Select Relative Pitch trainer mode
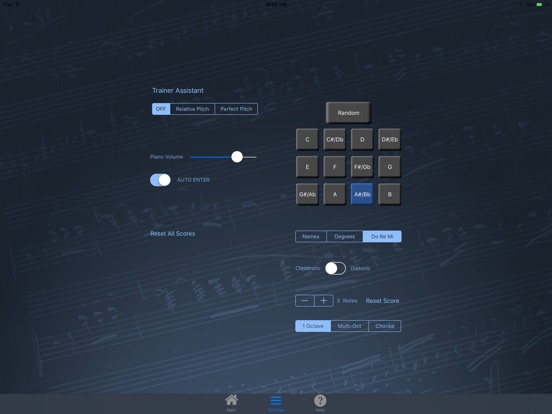This screenshot has width=552, height=414. pos(192,109)
